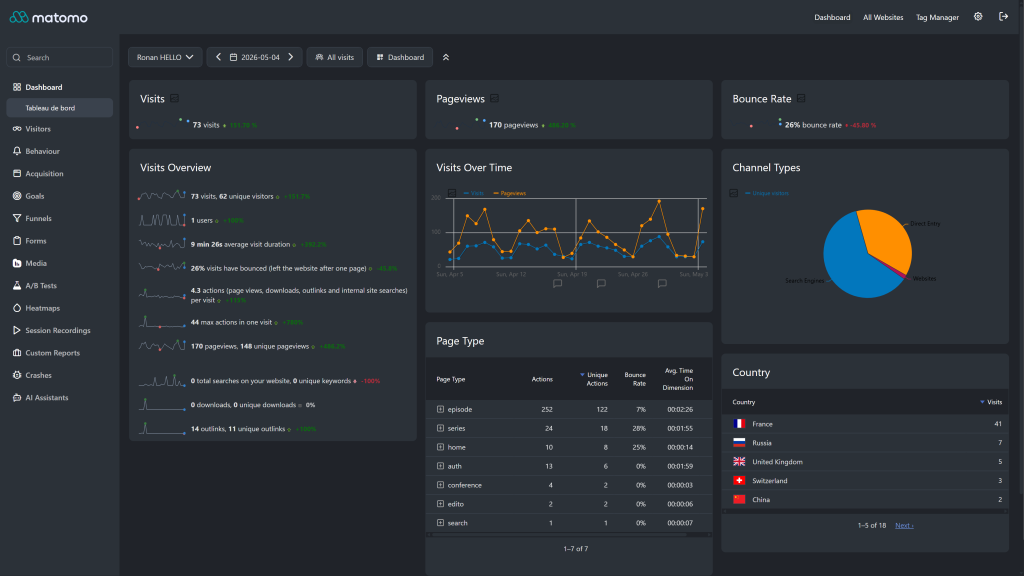Image resolution: width=1024 pixels, height=576 pixels.
Task: Toggle Pageviews series in the chart legend
Action: click(509, 193)
